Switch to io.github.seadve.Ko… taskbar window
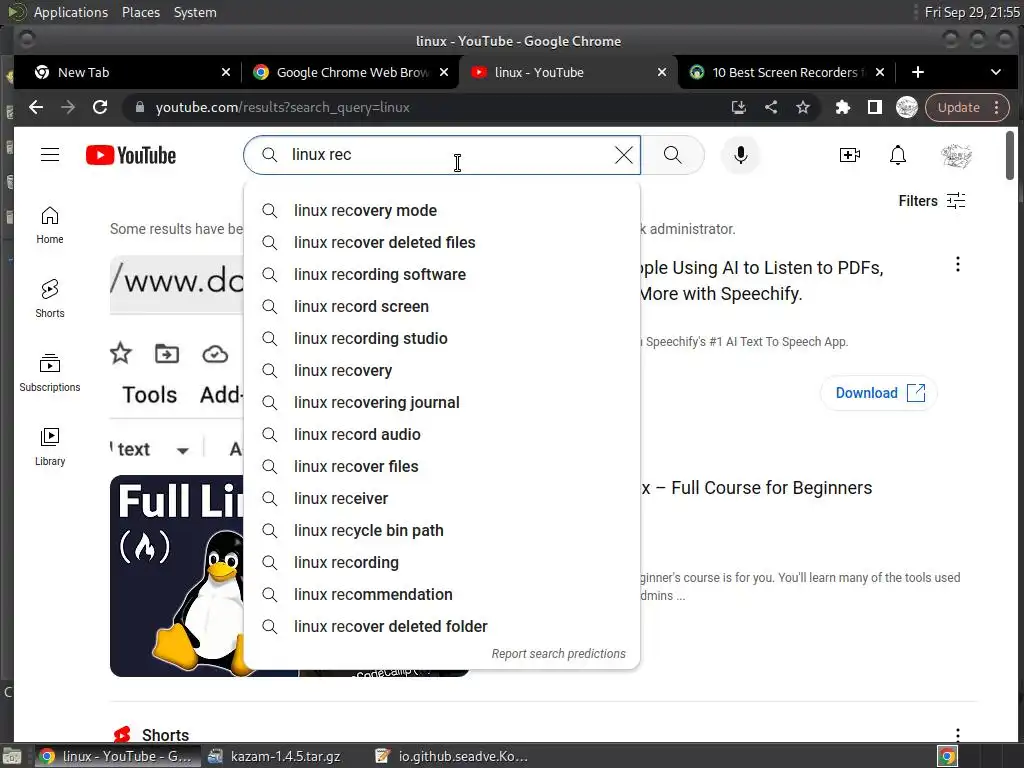The width and height of the screenshot is (1024, 768). [x=452, y=756]
